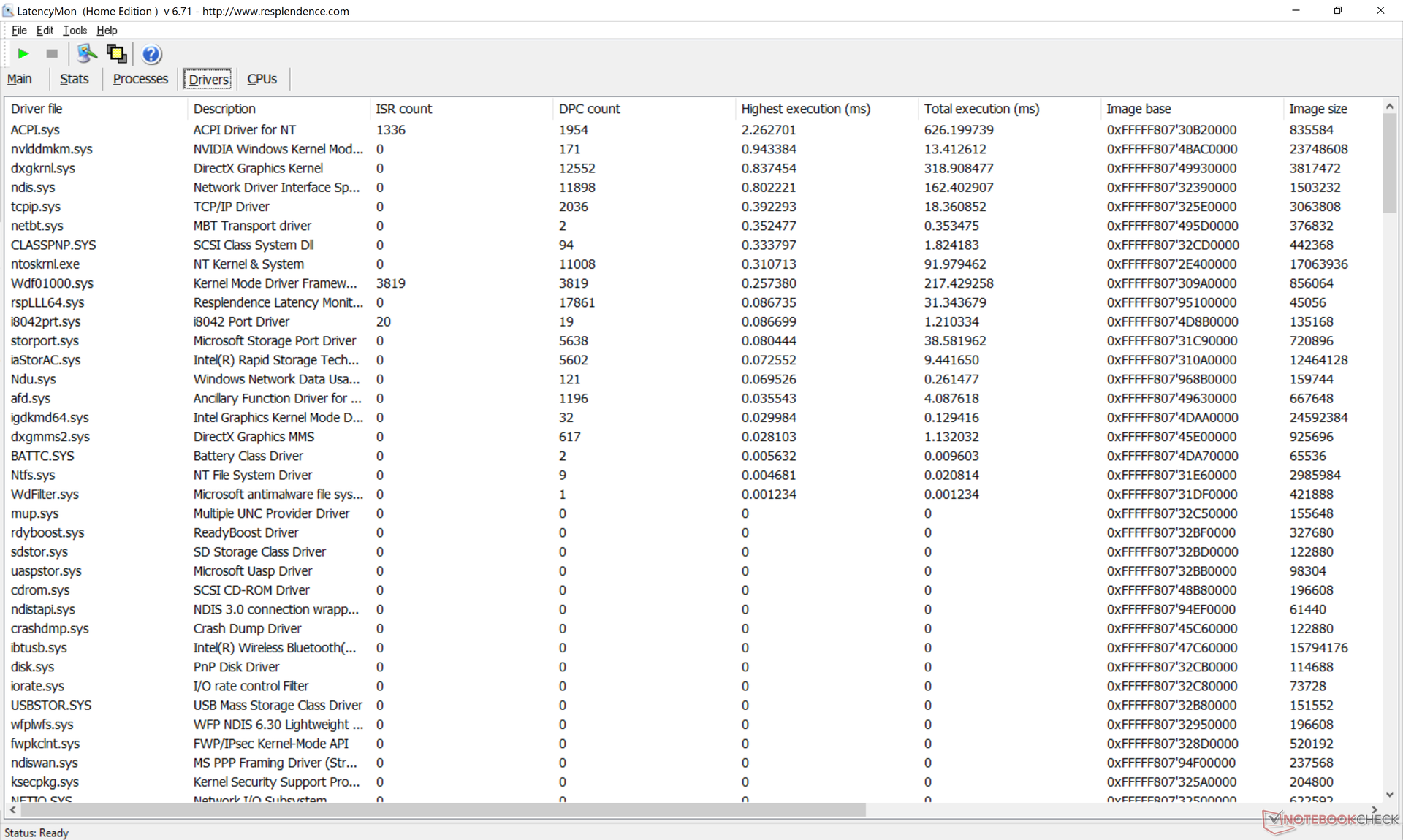The width and height of the screenshot is (1403, 840).
Task: Sort by the Image size column header
Action: click(x=1332, y=109)
